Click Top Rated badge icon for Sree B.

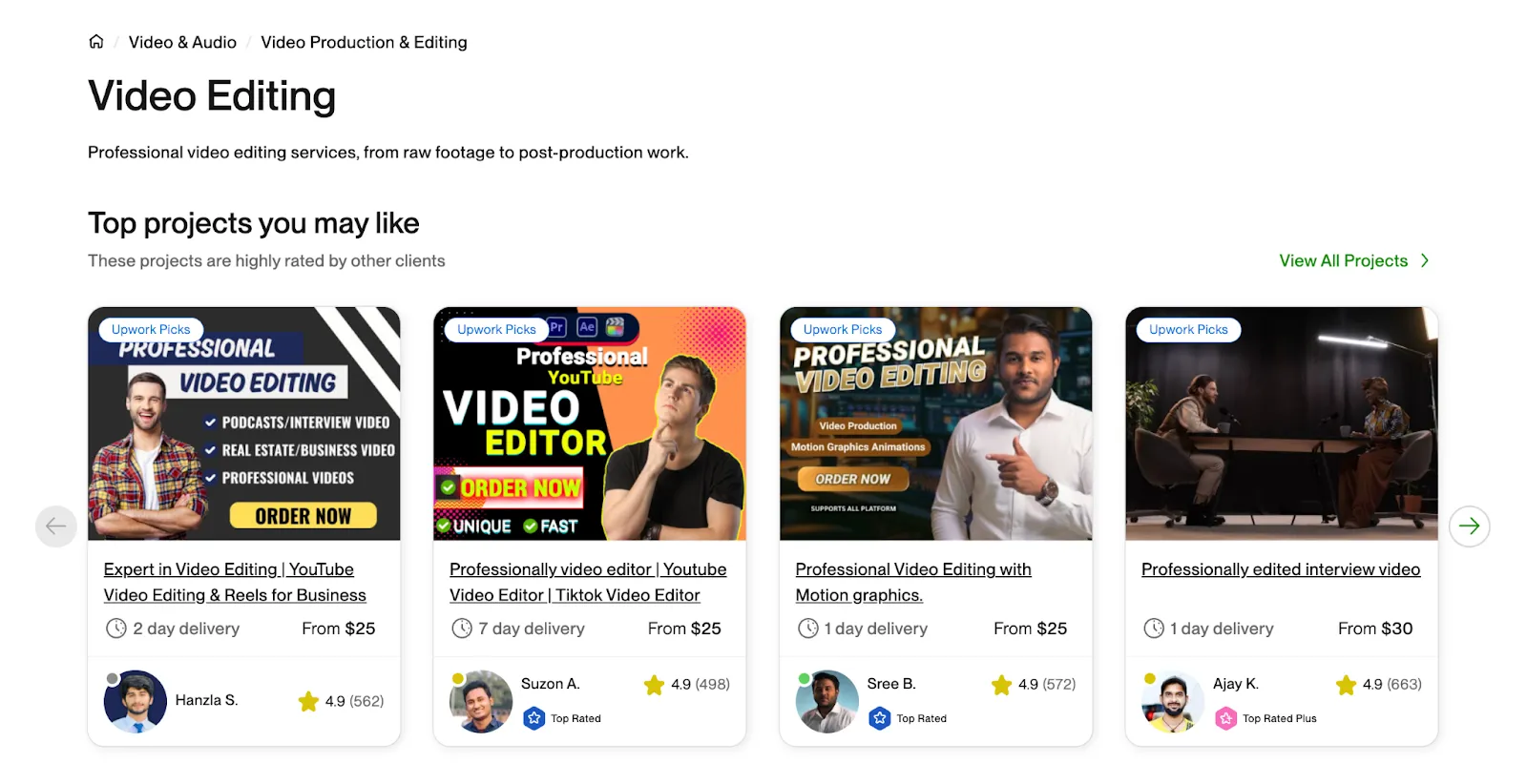880,718
